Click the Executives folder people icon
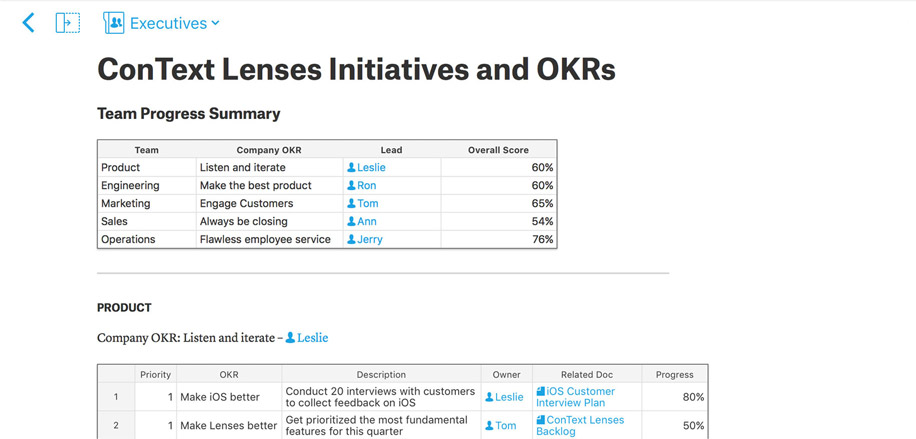This screenshot has height=439, width=916. (114, 23)
